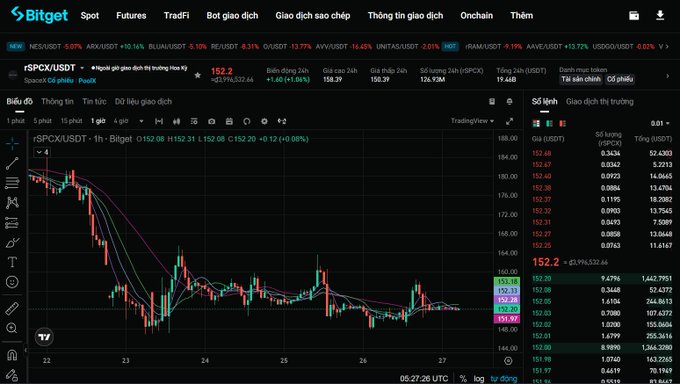Open the TradFi menu
The height and width of the screenshot is (384, 680).
click(x=176, y=16)
